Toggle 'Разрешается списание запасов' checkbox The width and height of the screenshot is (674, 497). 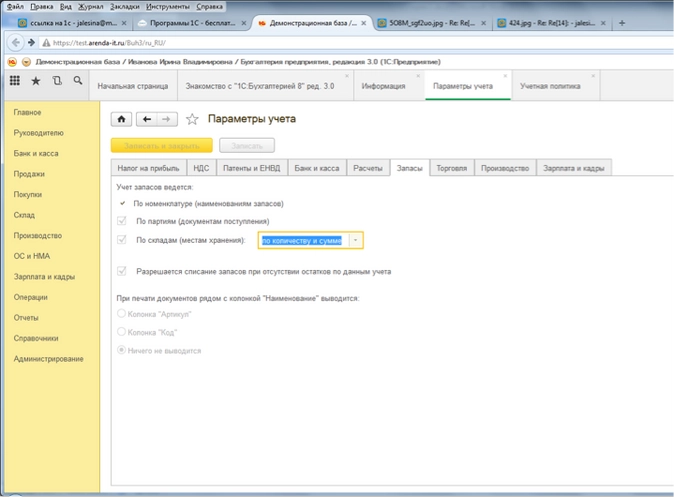tap(122, 271)
